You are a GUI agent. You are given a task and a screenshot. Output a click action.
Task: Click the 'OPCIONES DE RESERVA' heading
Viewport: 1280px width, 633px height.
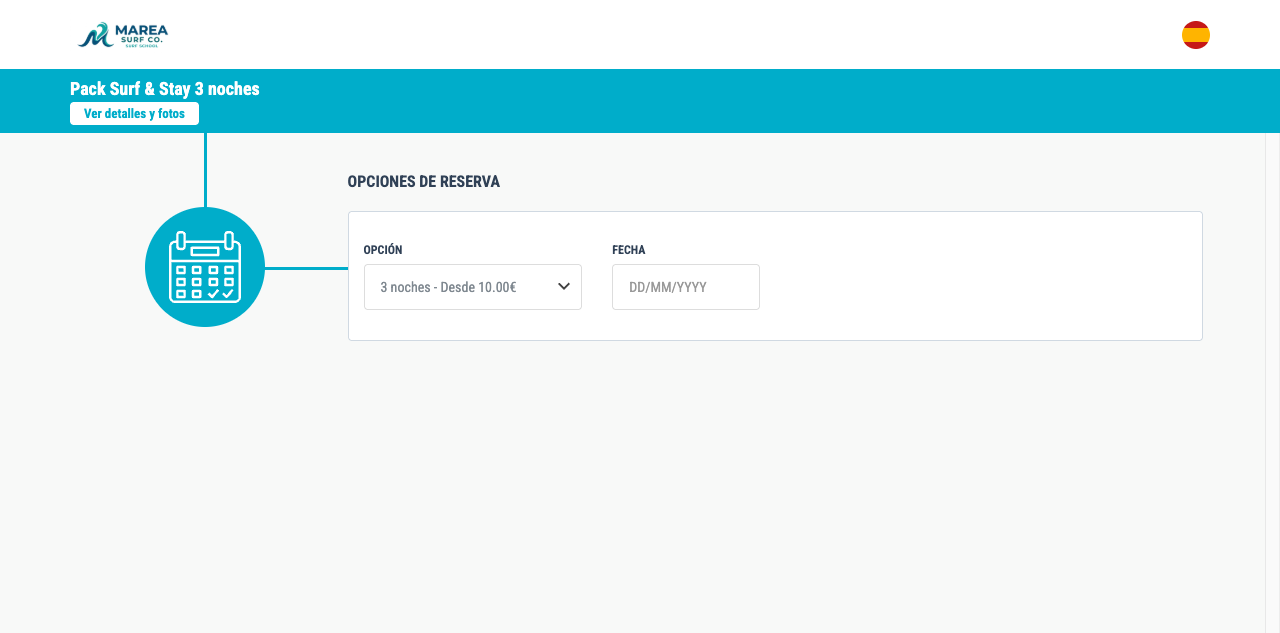click(x=424, y=182)
